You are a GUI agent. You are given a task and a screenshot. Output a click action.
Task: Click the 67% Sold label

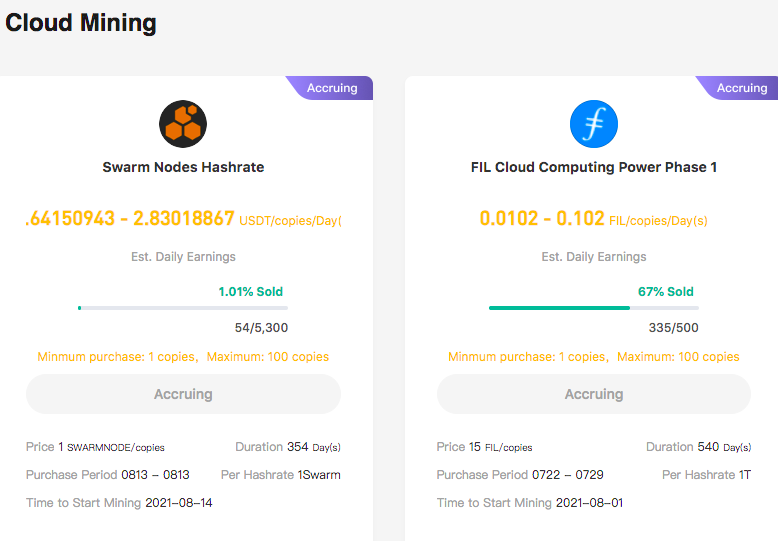[665, 291]
